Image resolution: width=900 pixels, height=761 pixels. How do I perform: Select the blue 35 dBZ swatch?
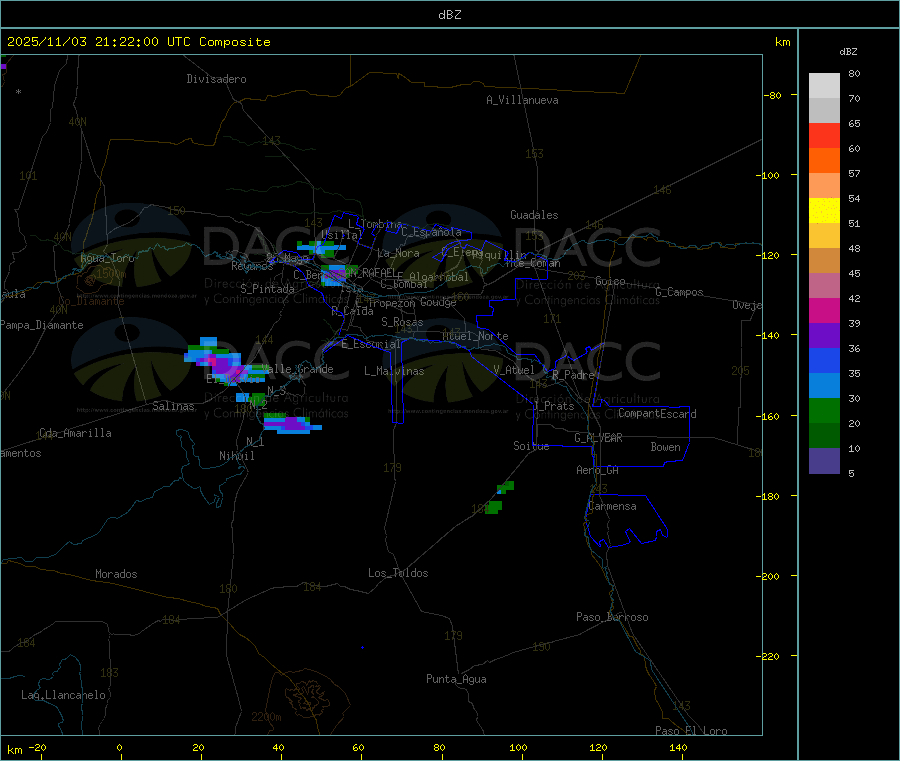[824, 360]
